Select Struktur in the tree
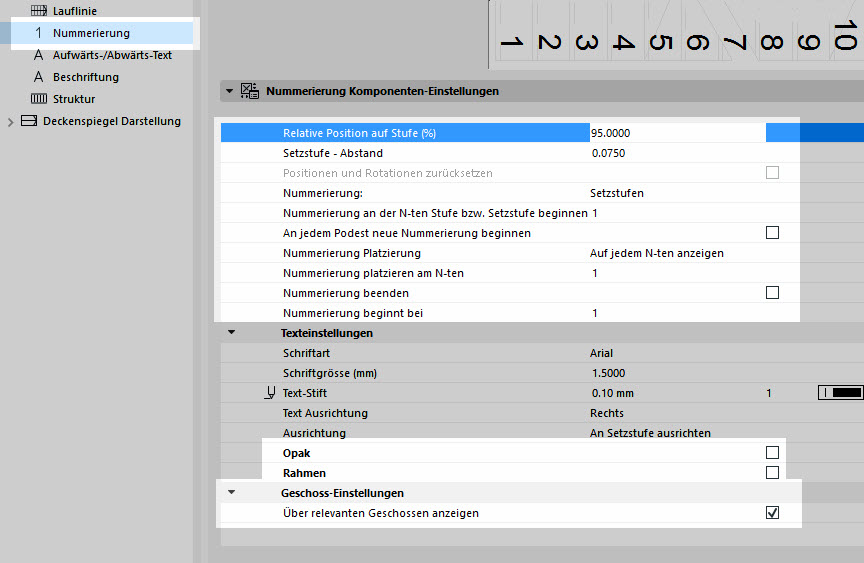This screenshot has height=563, width=864. (74, 99)
